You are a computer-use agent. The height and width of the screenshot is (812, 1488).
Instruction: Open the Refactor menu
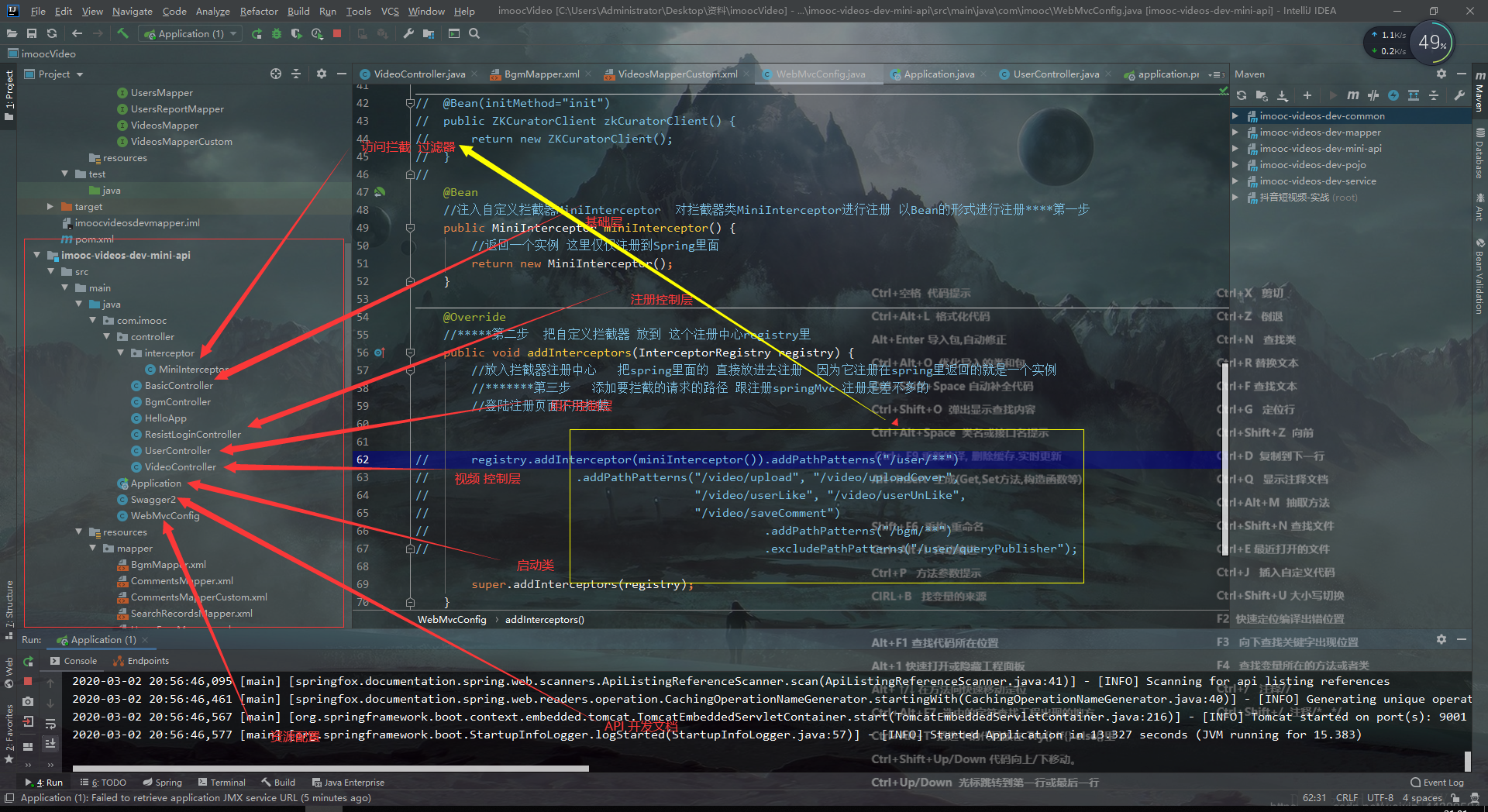[x=259, y=11]
